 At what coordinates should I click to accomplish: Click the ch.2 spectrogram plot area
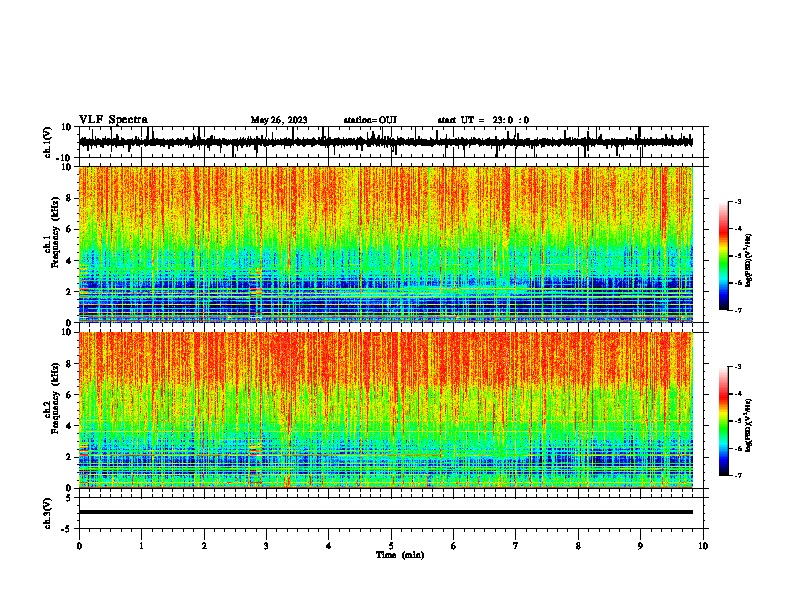point(386,410)
